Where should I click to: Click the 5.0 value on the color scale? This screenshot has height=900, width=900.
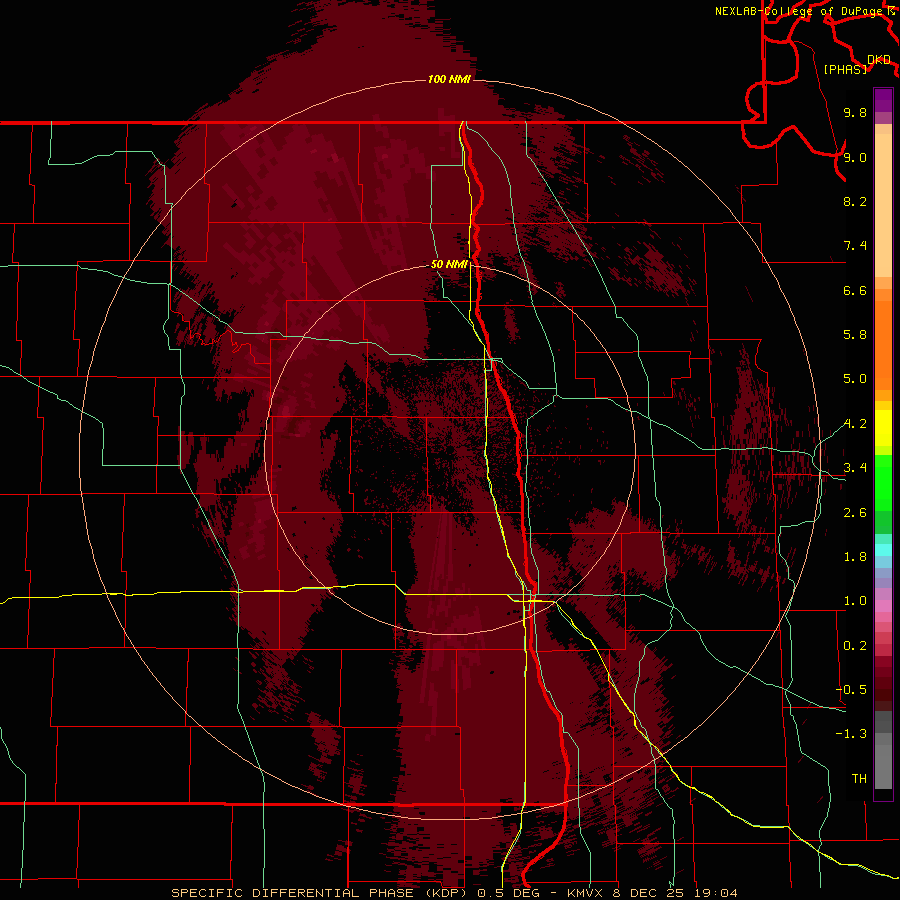pos(855,379)
